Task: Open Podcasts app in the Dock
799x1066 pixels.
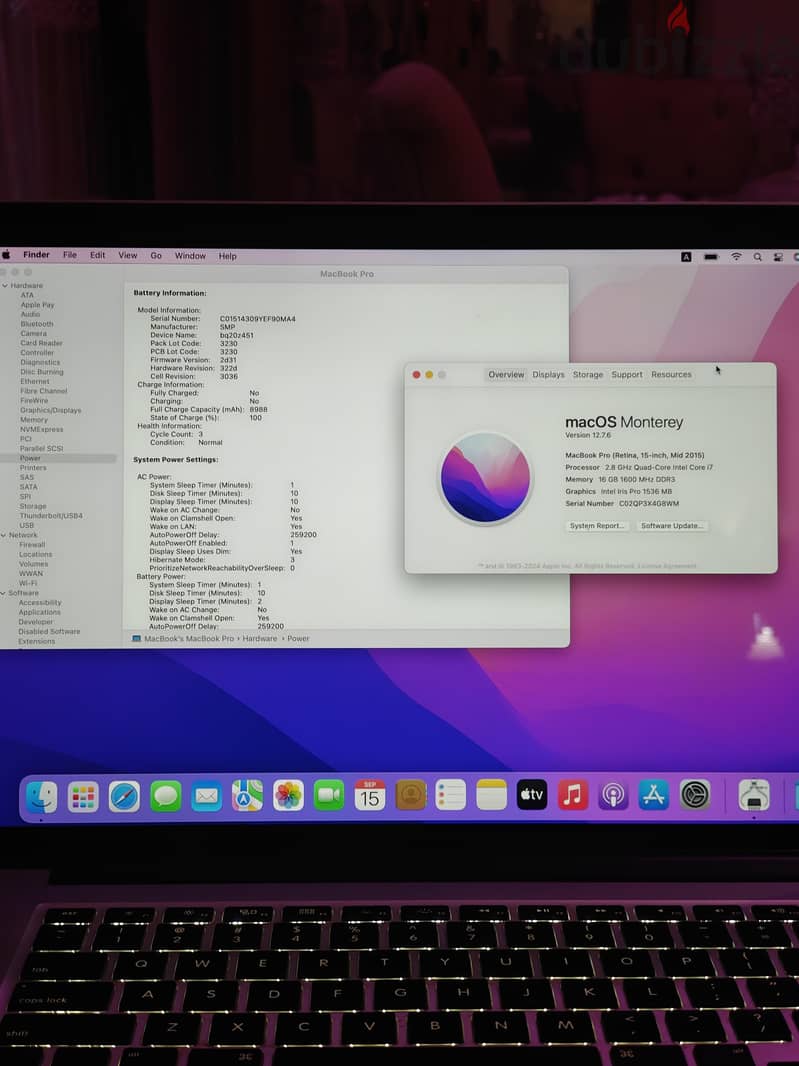Action: click(613, 795)
